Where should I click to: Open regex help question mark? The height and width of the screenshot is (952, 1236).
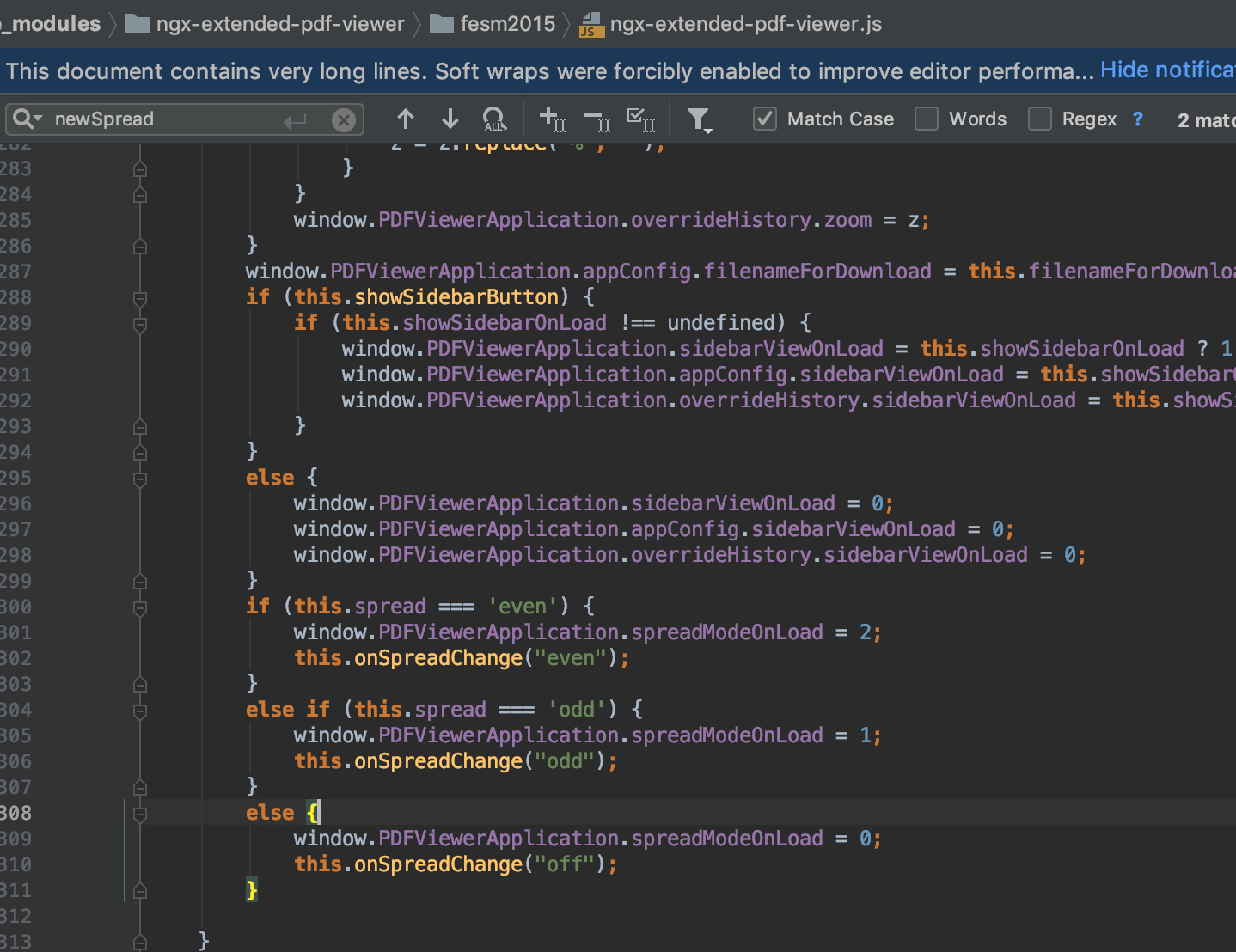click(x=1138, y=119)
